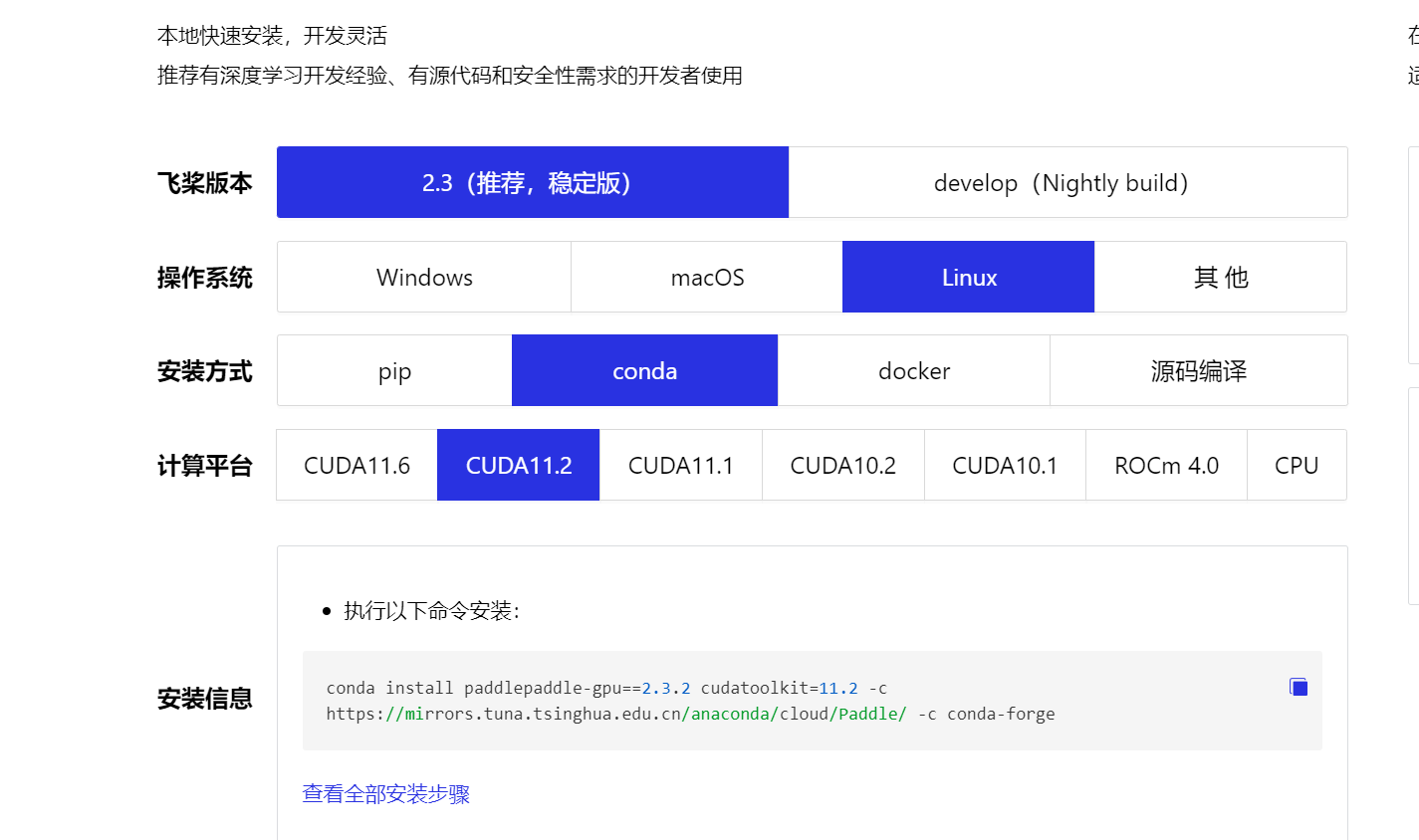Click the 操作系统 row label

click(205, 277)
